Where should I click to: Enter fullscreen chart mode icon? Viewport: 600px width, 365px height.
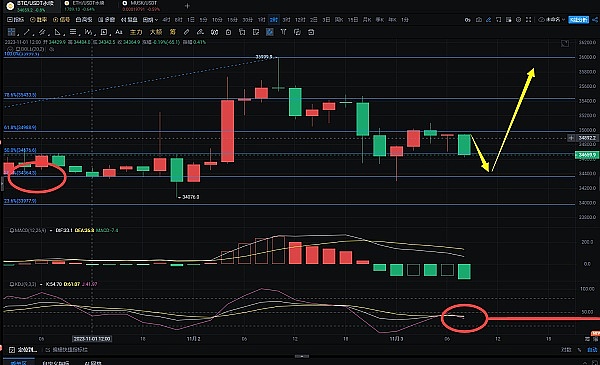pos(528,20)
